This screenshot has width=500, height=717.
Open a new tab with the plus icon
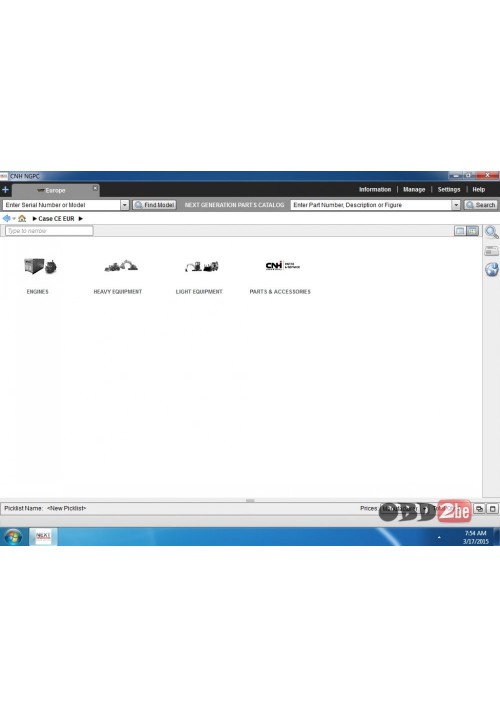(5, 189)
